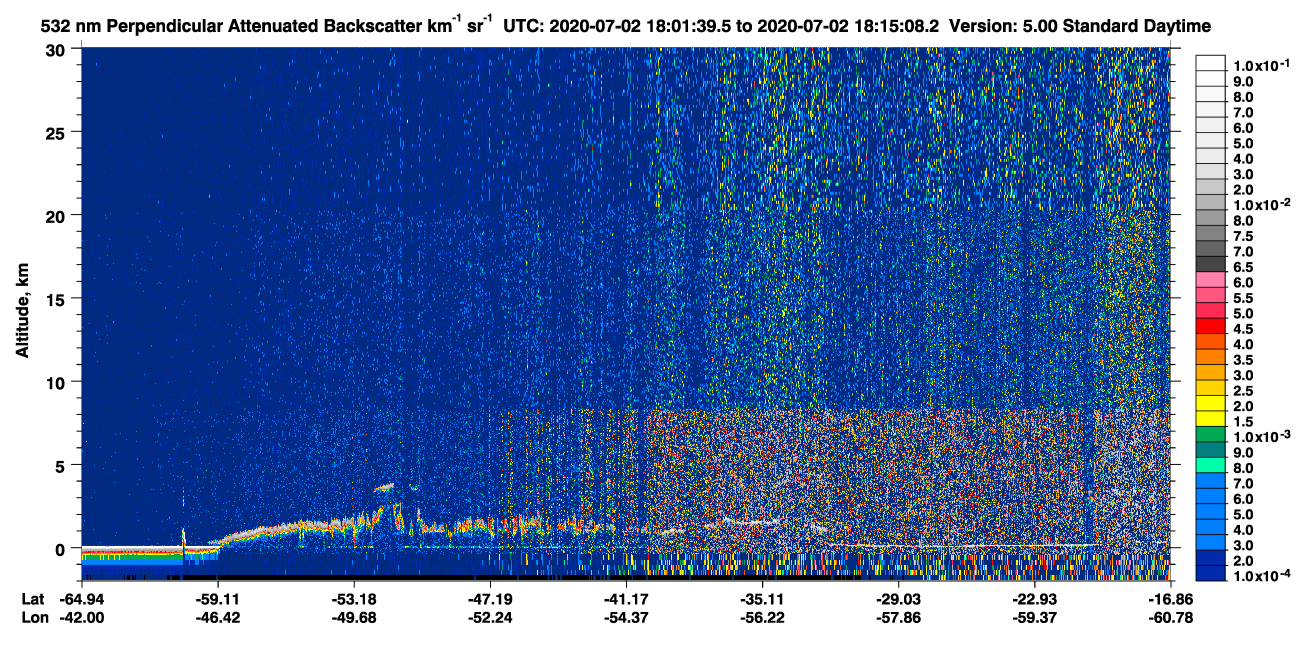
Task: Click latitude value -64.94
Action: (82, 599)
